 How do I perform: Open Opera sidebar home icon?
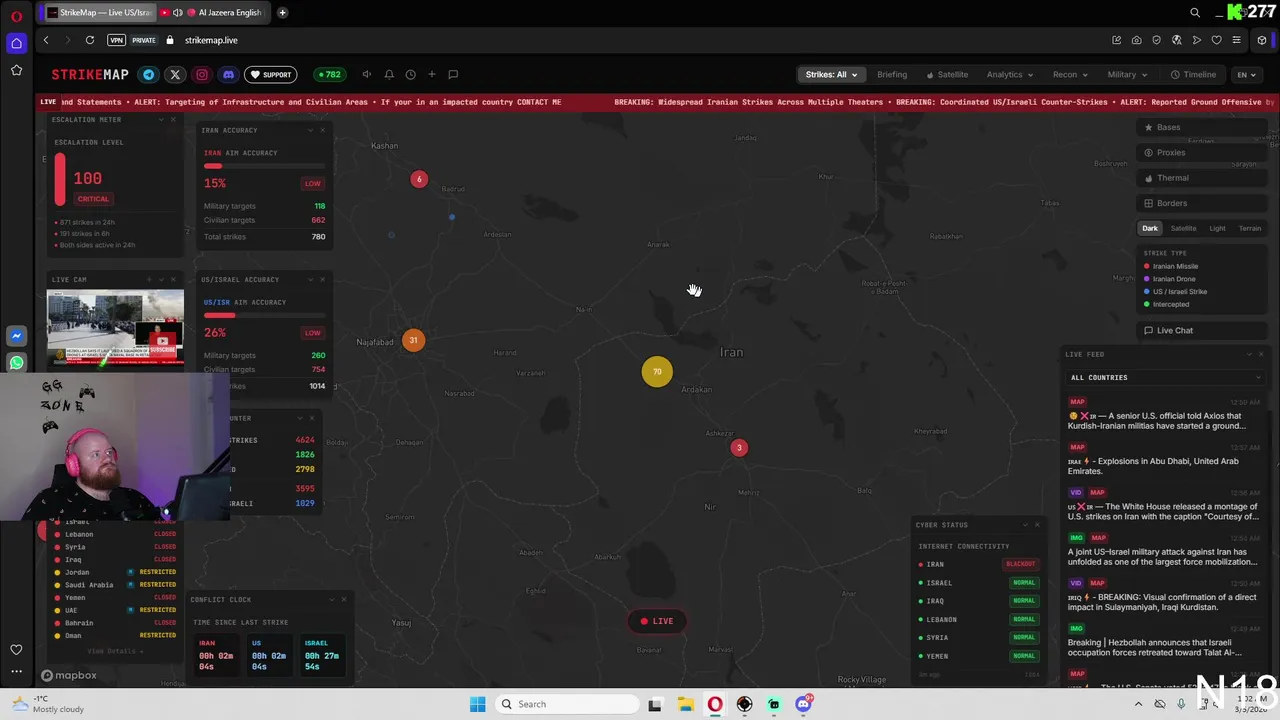click(x=16, y=43)
